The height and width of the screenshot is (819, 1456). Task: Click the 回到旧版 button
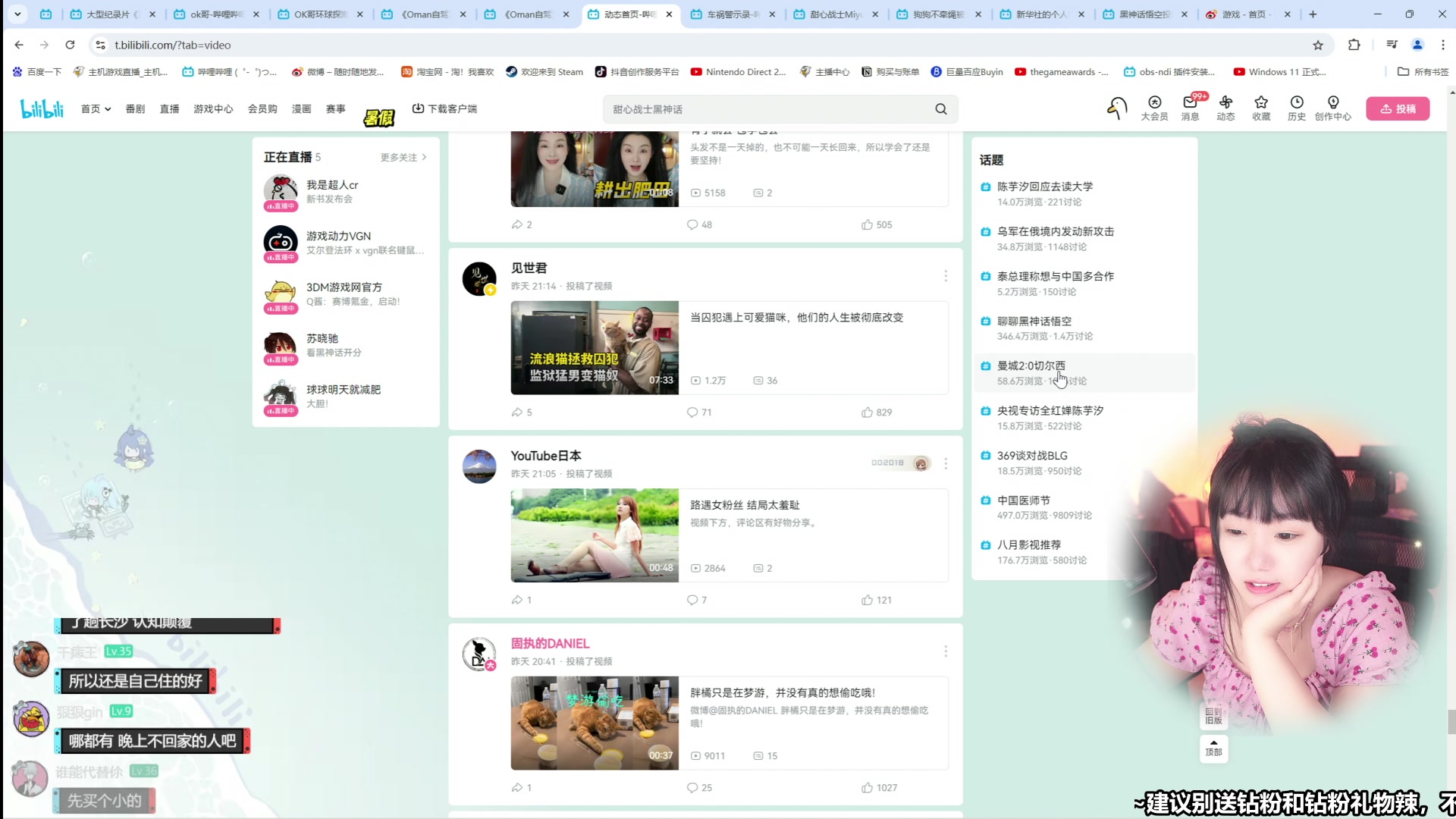(1213, 714)
